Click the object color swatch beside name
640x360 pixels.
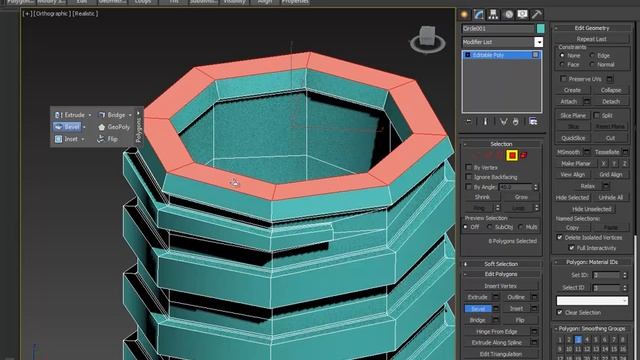pos(540,29)
